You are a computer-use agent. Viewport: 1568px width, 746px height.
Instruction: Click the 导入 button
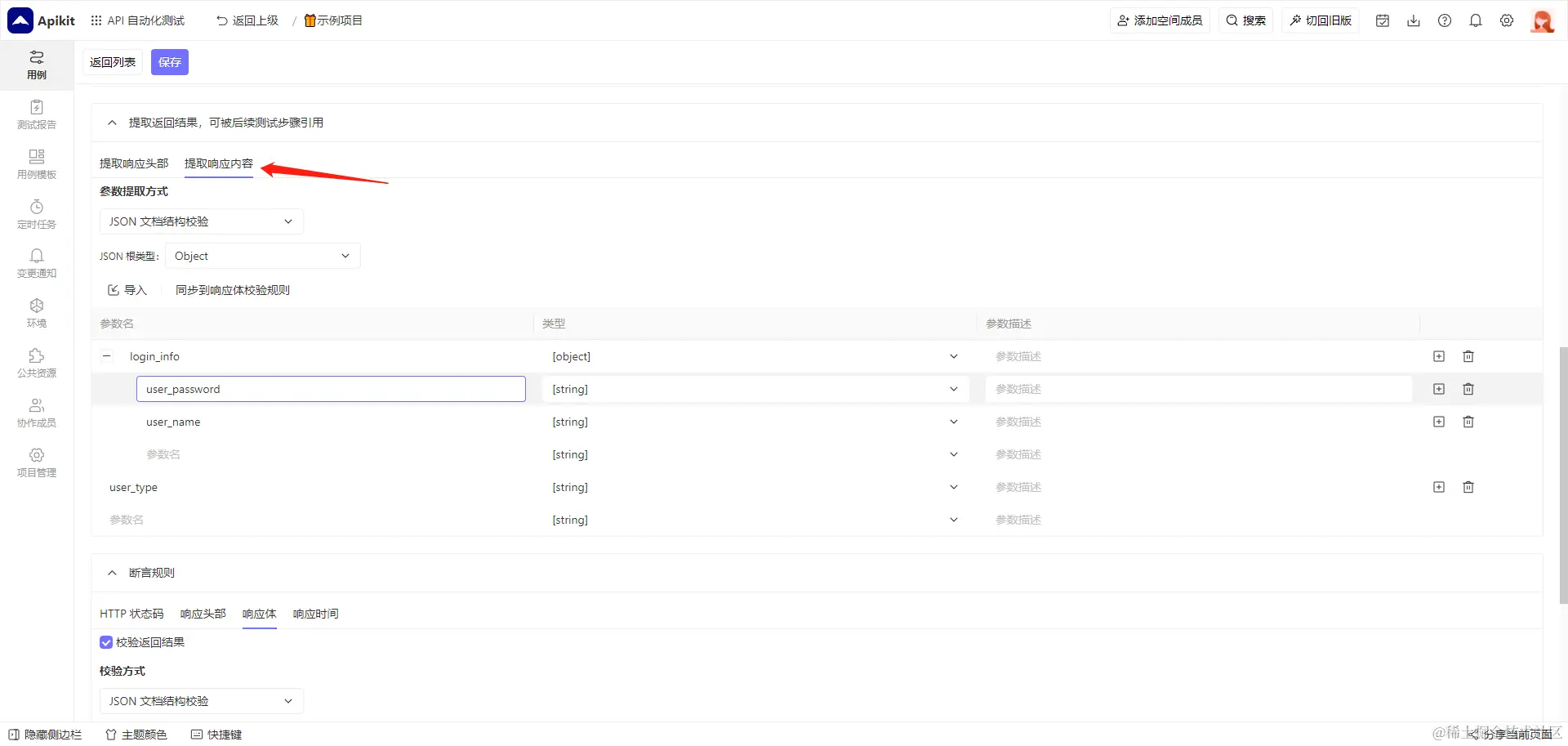(127, 290)
